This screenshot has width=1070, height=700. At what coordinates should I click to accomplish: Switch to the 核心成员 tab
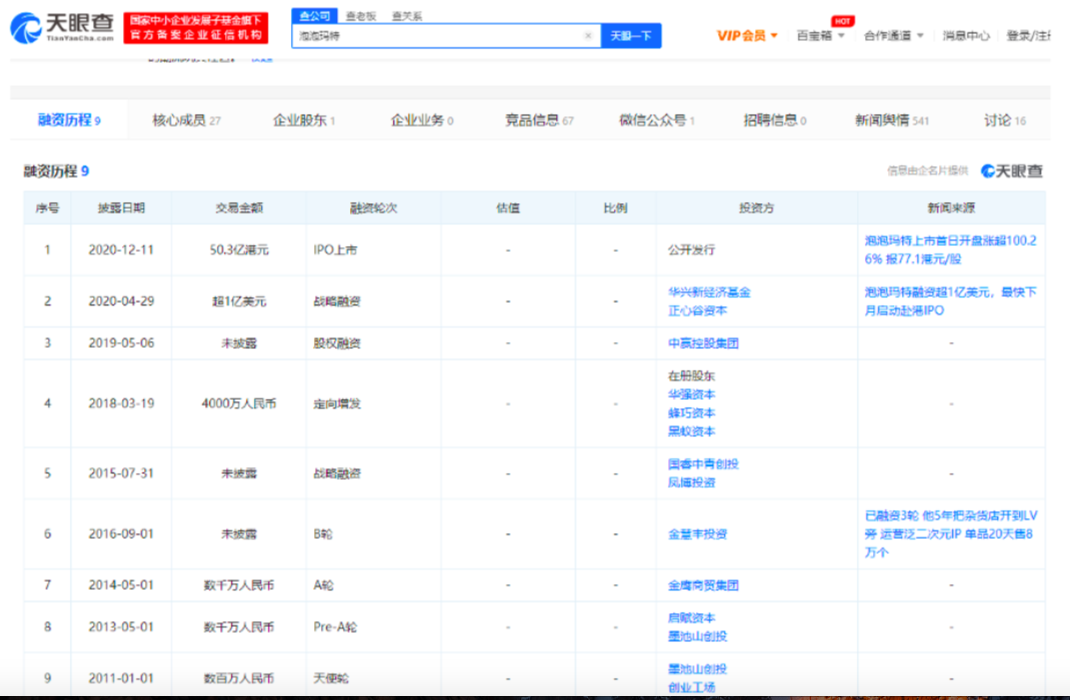coord(186,120)
